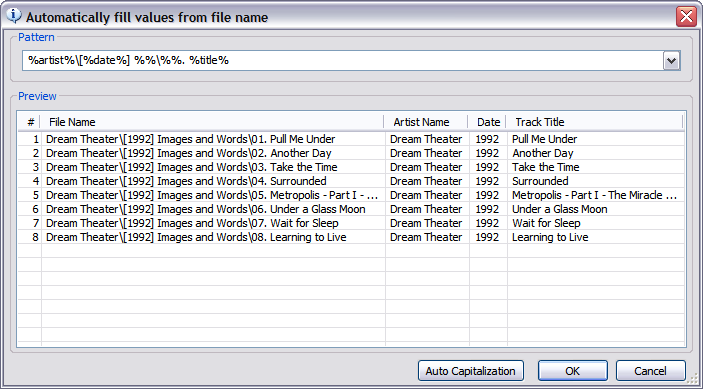Click track title 'Metropolis - Part I - The Miracle'
Image resolution: width=703 pixels, height=389 pixels.
point(595,195)
